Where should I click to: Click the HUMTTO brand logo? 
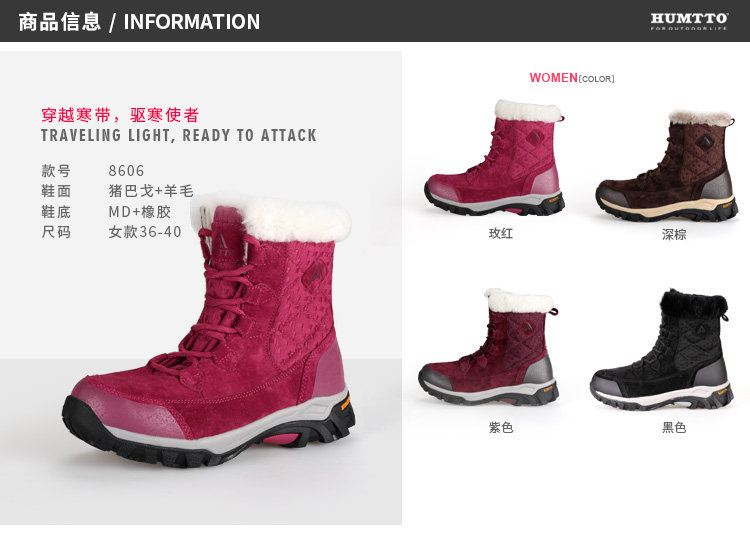(x=689, y=21)
